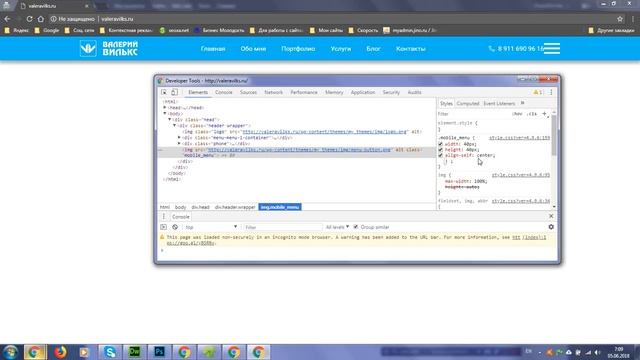
Task: Click the not secure site info icon
Action: [x=53, y=19]
